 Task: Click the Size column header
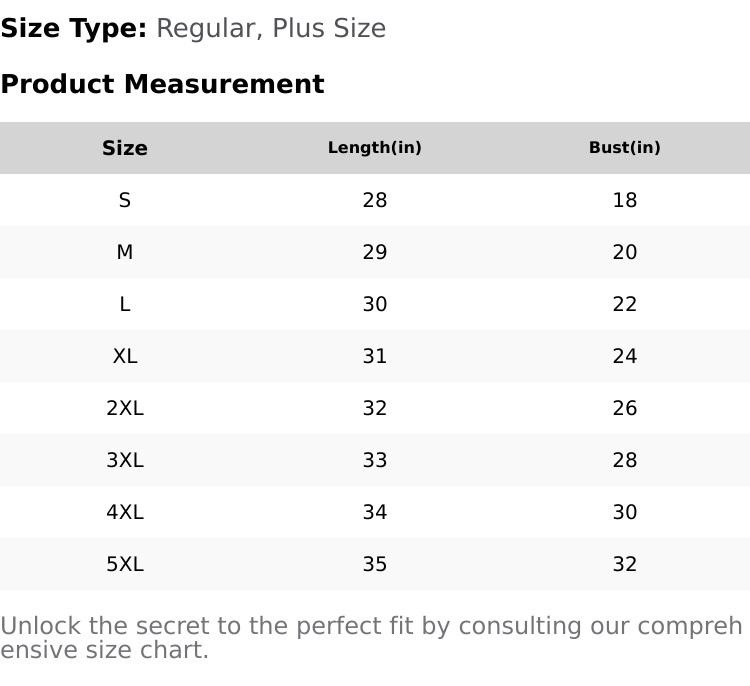125,148
